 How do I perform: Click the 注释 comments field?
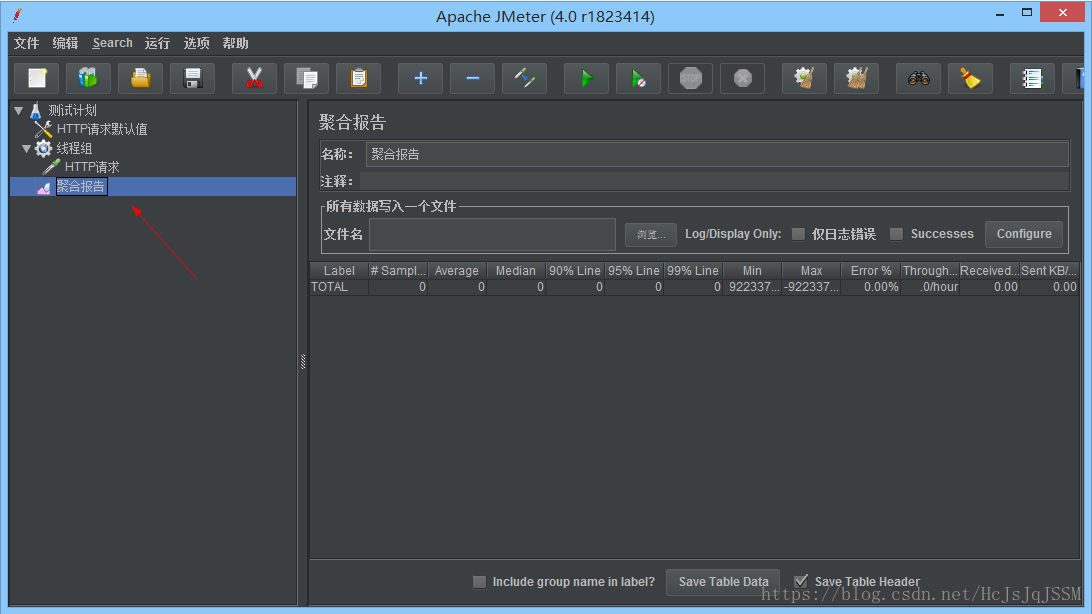coord(714,181)
